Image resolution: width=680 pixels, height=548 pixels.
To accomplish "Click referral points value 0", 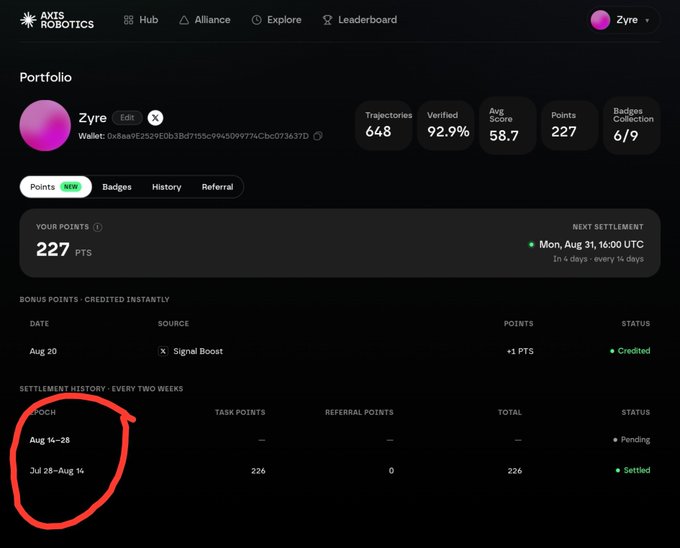I will (391, 471).
